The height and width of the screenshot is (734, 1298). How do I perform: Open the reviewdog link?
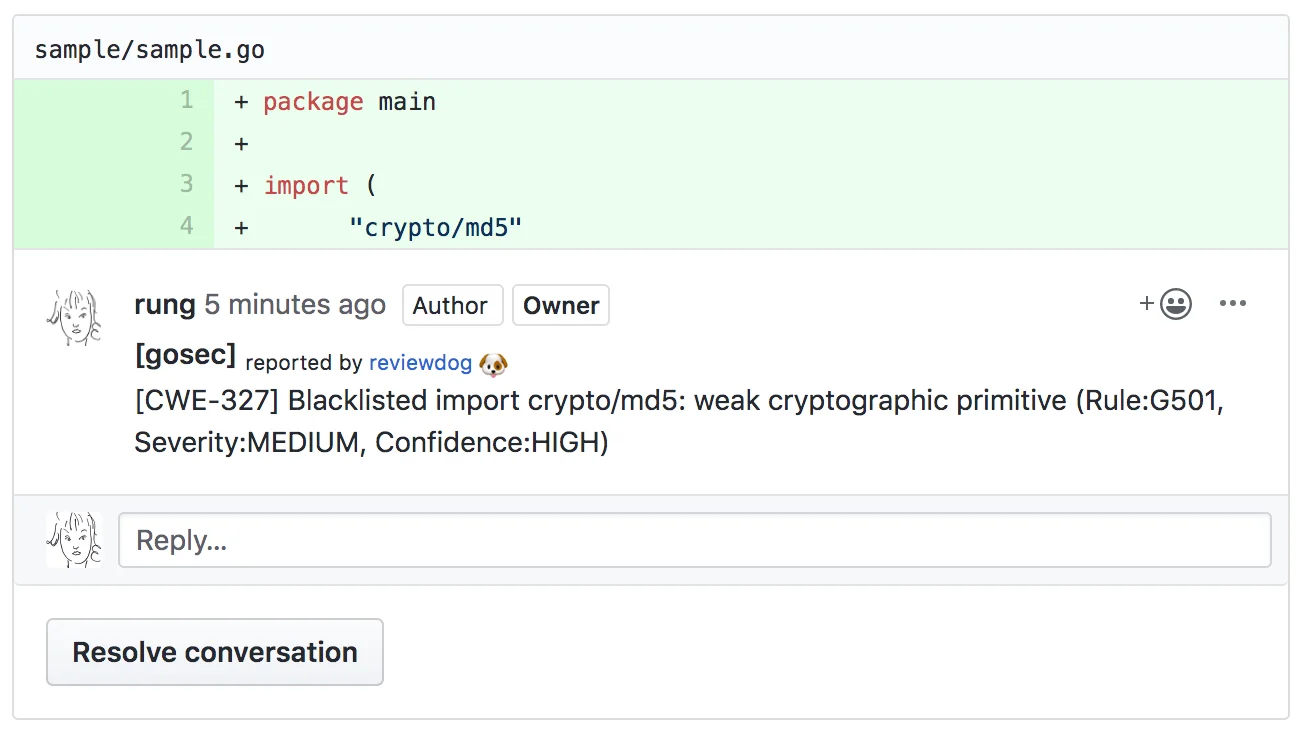click(420, 364)
